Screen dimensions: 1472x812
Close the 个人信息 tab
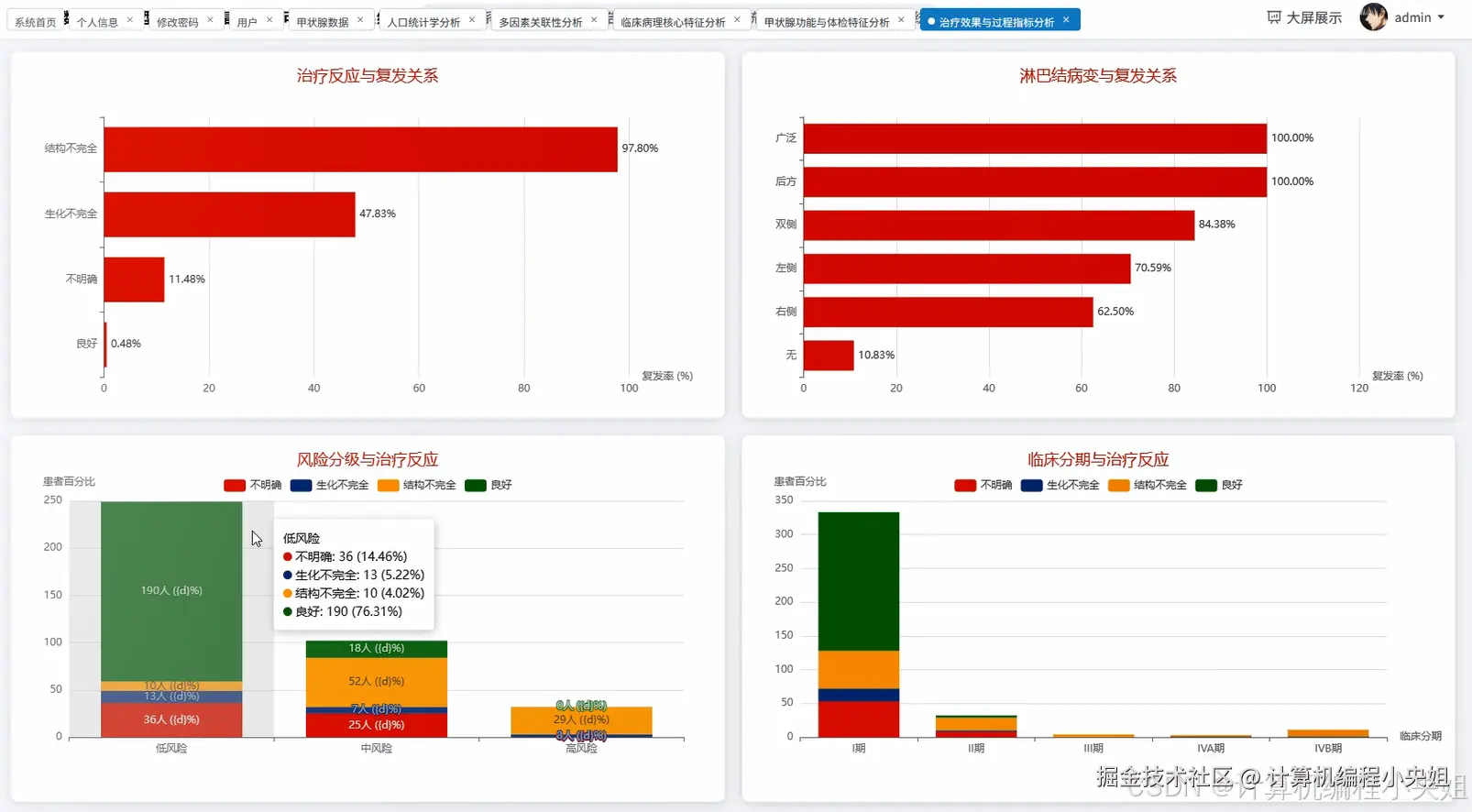tap(130, 19)
